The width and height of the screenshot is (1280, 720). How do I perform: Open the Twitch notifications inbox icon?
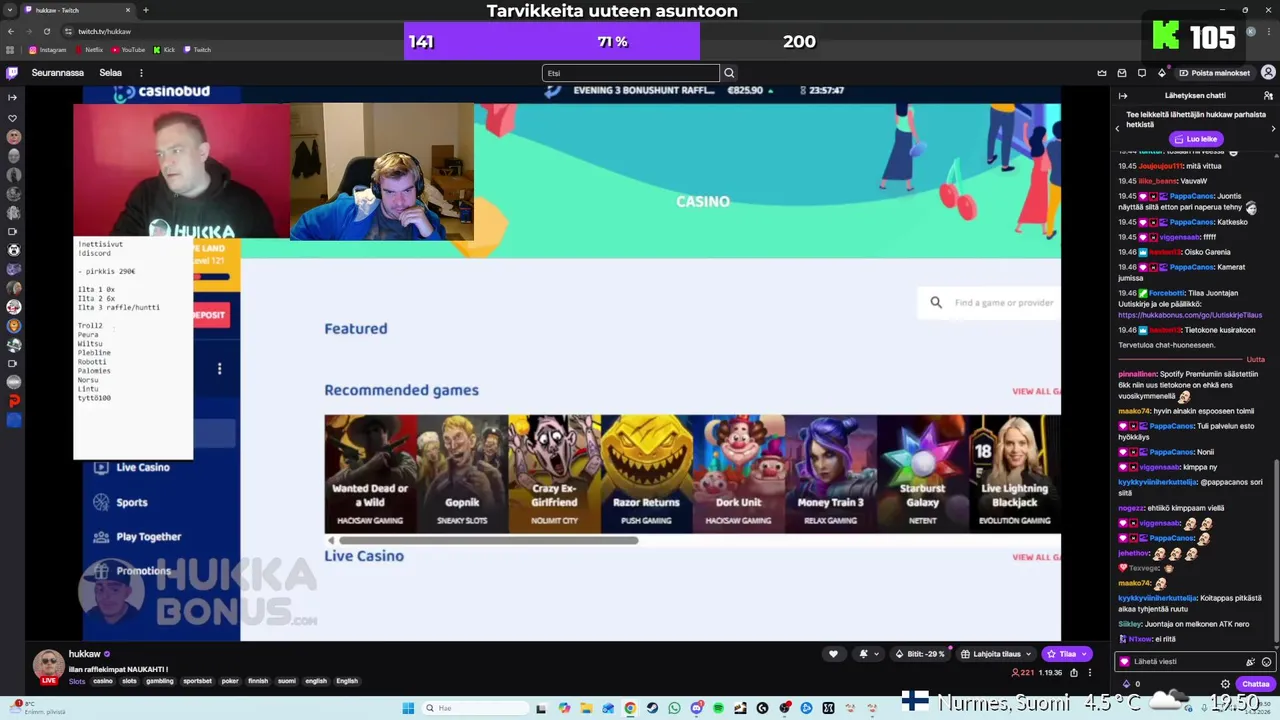pyautogui.click(x=1122, y=73)
